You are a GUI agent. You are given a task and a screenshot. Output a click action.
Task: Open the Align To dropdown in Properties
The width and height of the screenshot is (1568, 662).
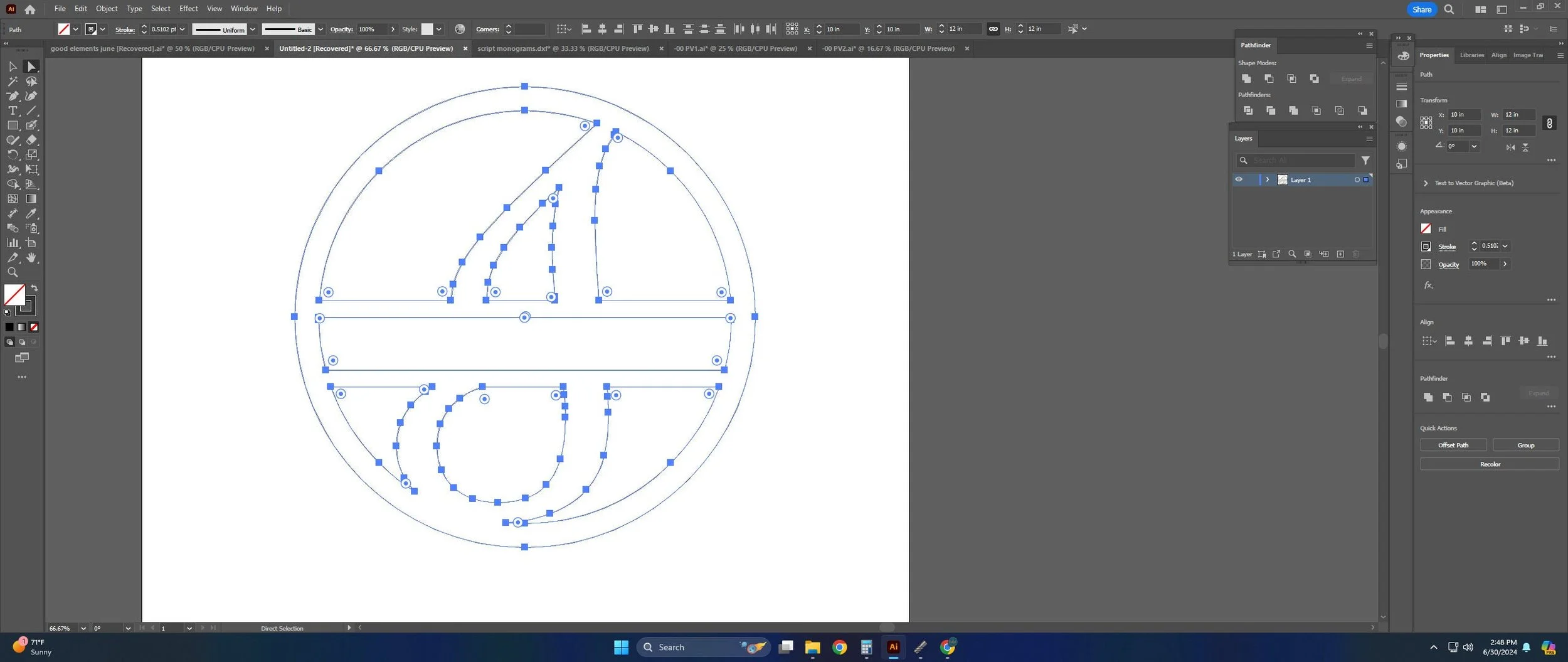(x=1429, y=341)
